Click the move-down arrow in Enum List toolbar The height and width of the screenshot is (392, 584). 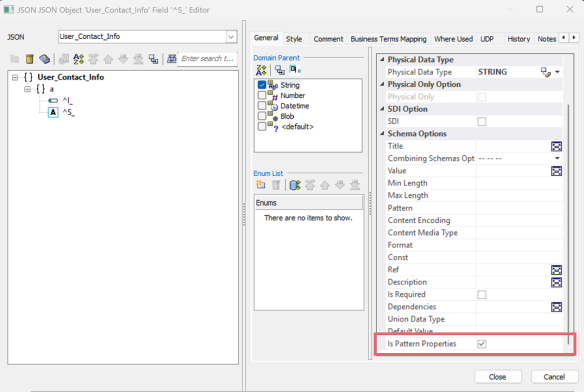click(340, 185)
